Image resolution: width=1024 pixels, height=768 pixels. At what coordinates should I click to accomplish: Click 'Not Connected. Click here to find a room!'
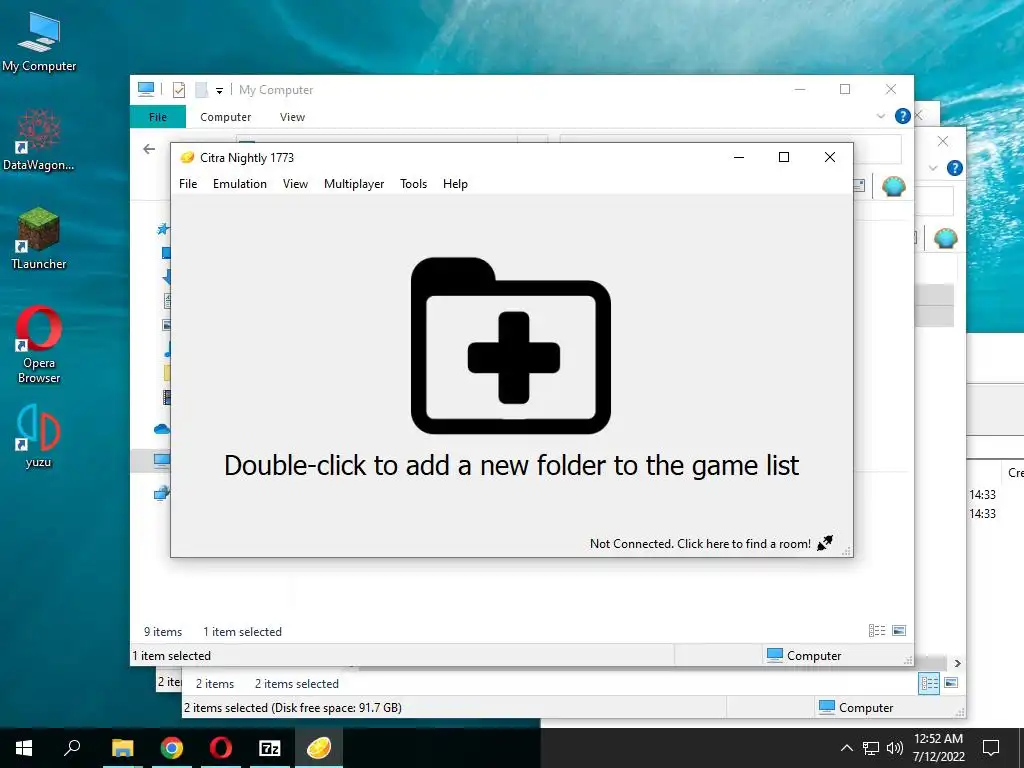tap(700, 543)
